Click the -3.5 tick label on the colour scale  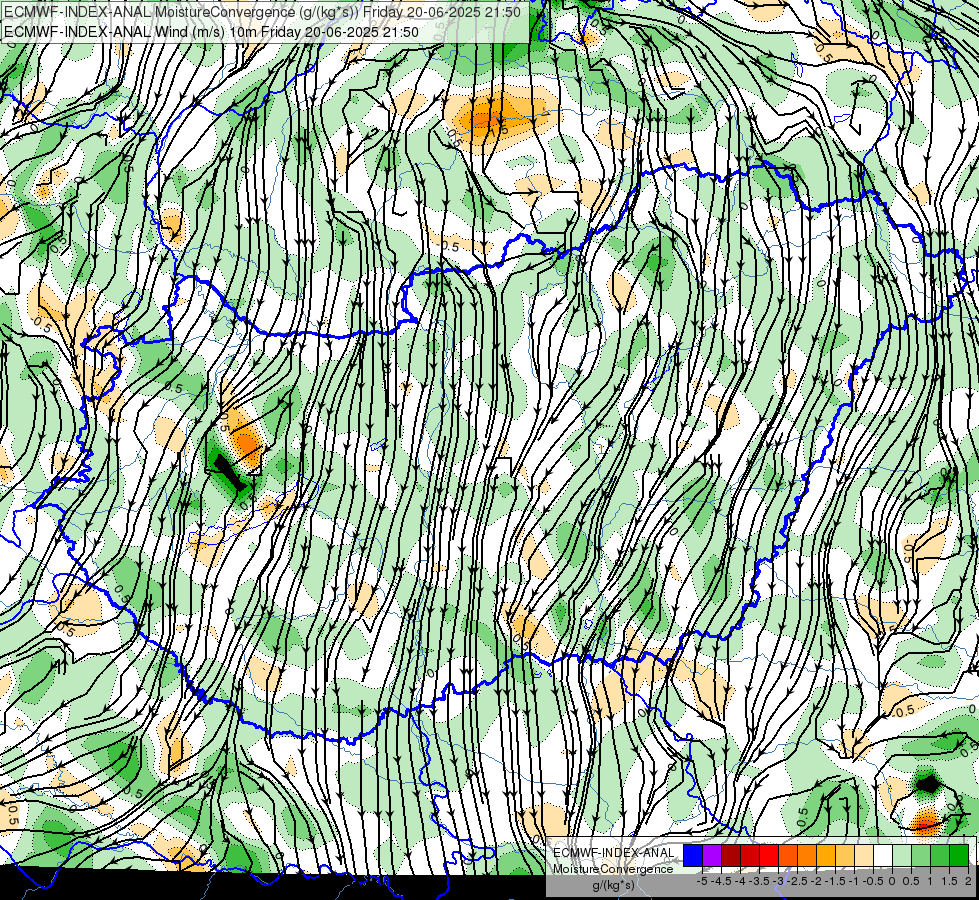point(759,881)
